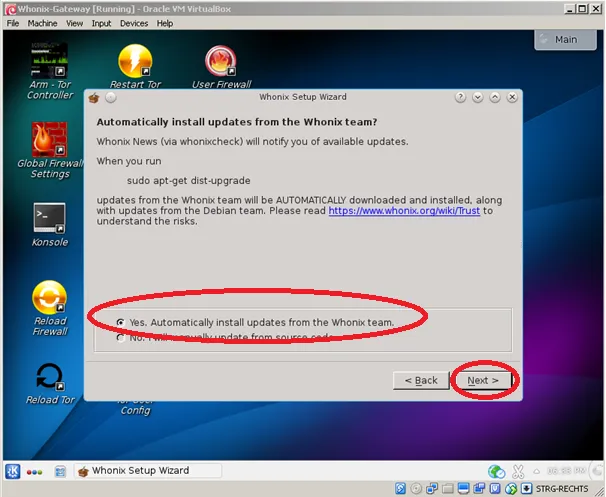This screenshot has width=606, height=497.
Task: Click VirtualBox hard disk activity status icon
Action: click(x=400, y=488)
